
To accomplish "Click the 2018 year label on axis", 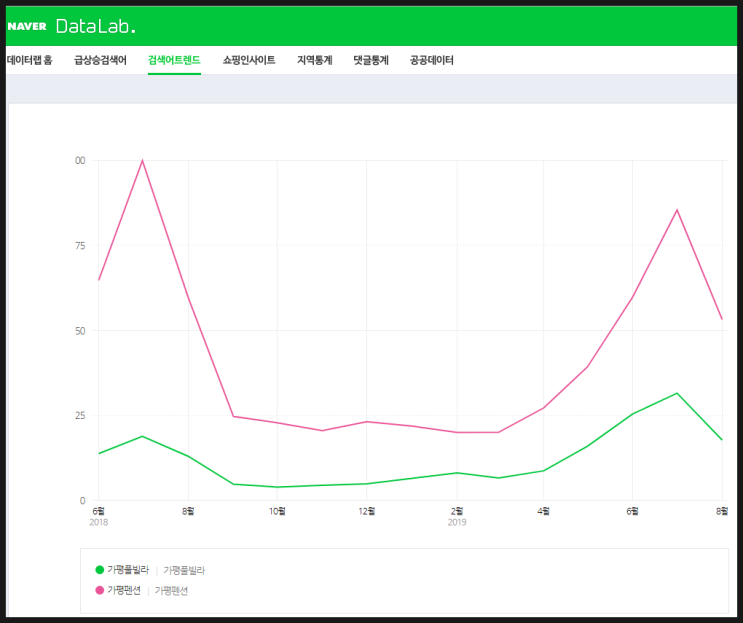I will 99,522.
